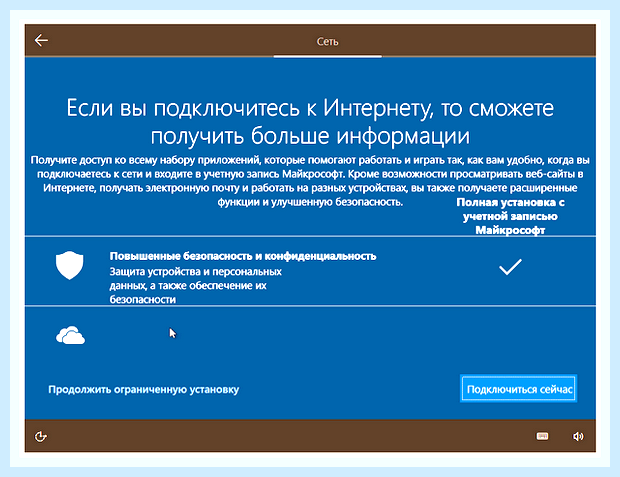Viewport: 620px width, 477px height.
Task: Click paragraph starting Получите доступ ко всему набору
Action: tap(310, 181)
